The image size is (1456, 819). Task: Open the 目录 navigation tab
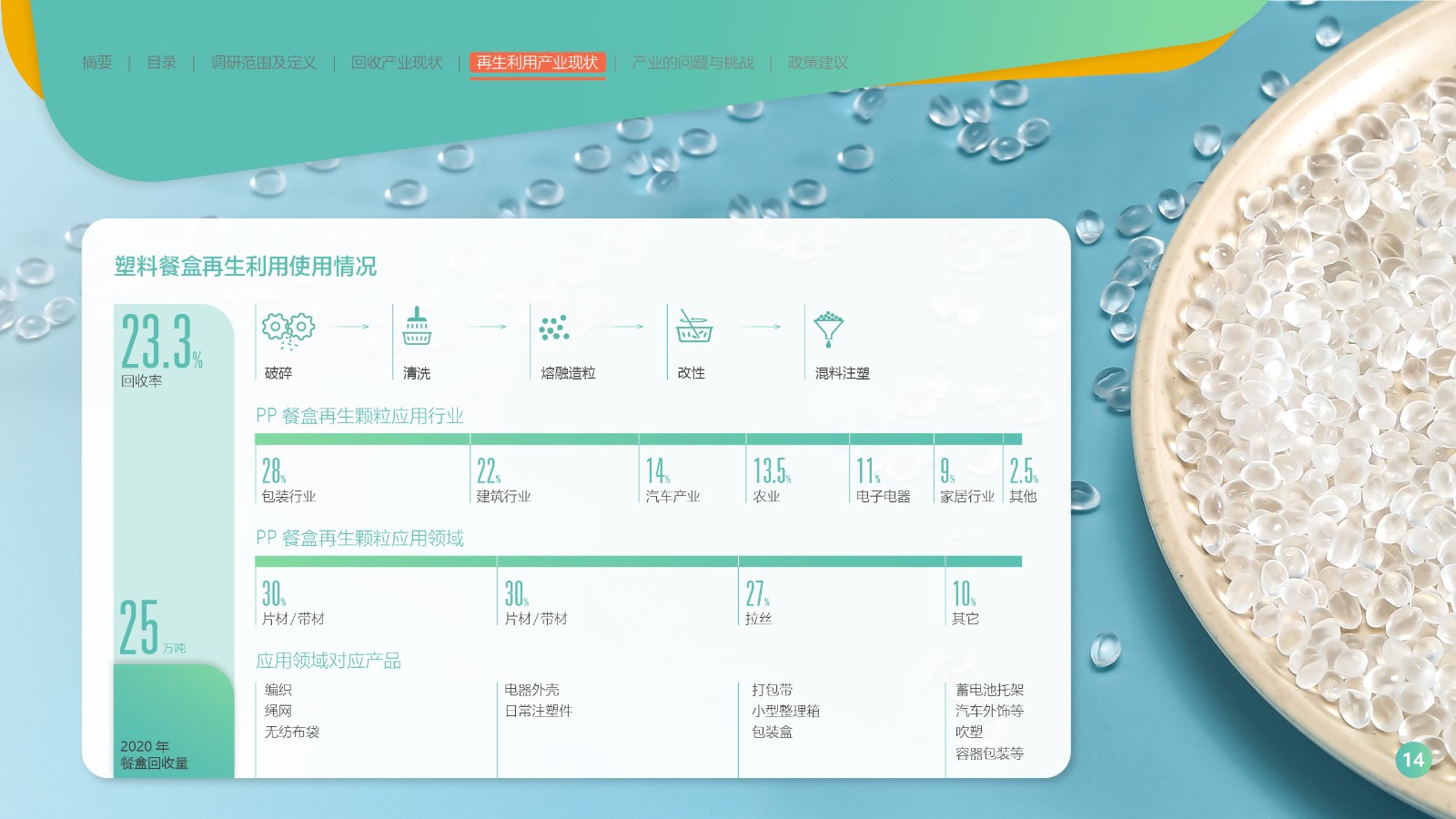(162, 63)
